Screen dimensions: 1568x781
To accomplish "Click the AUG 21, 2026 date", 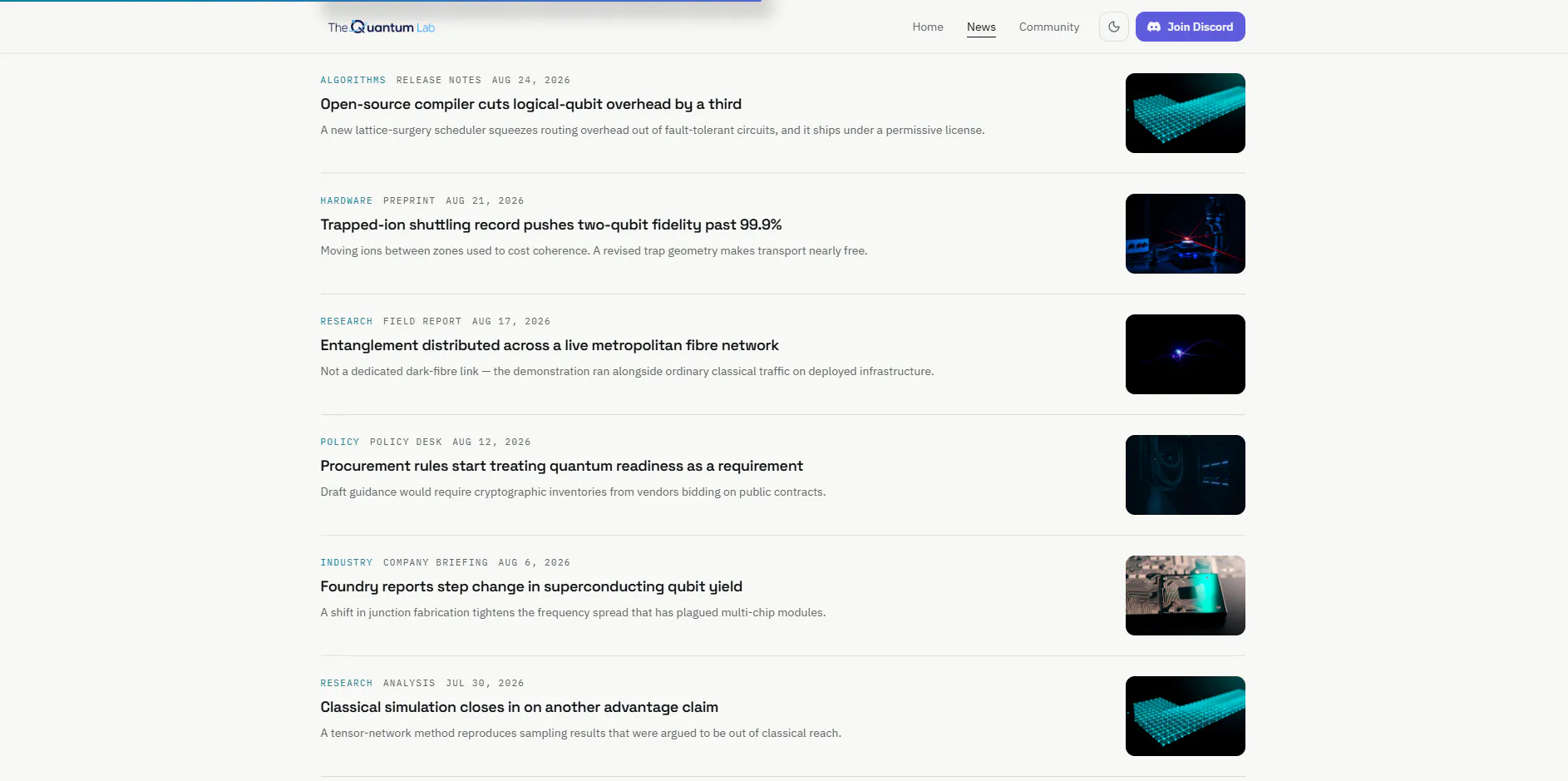I will (485, 201).
